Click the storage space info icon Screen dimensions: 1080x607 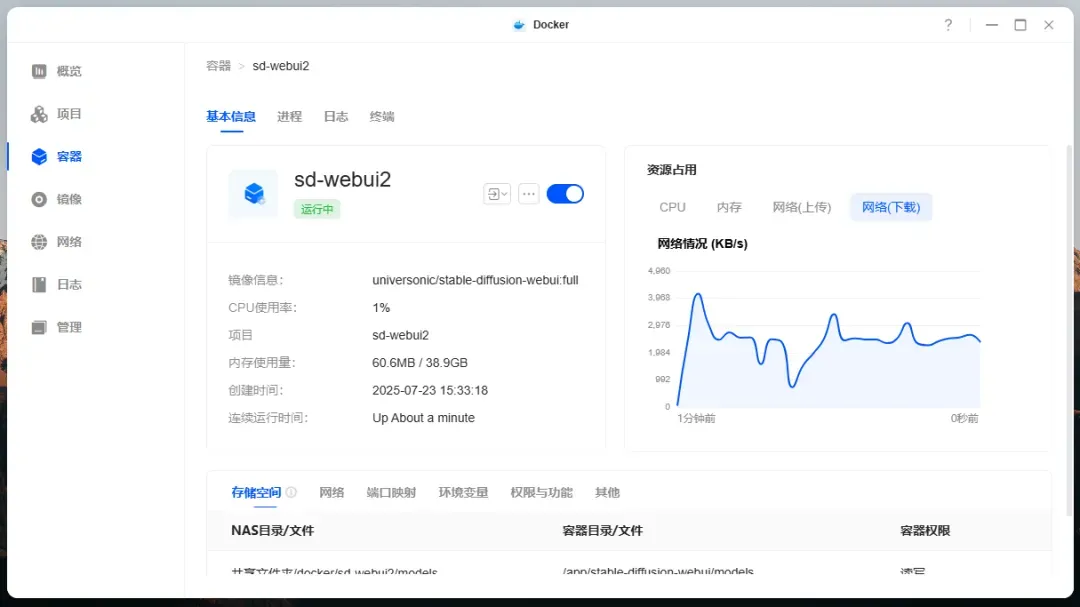(291, 492)
